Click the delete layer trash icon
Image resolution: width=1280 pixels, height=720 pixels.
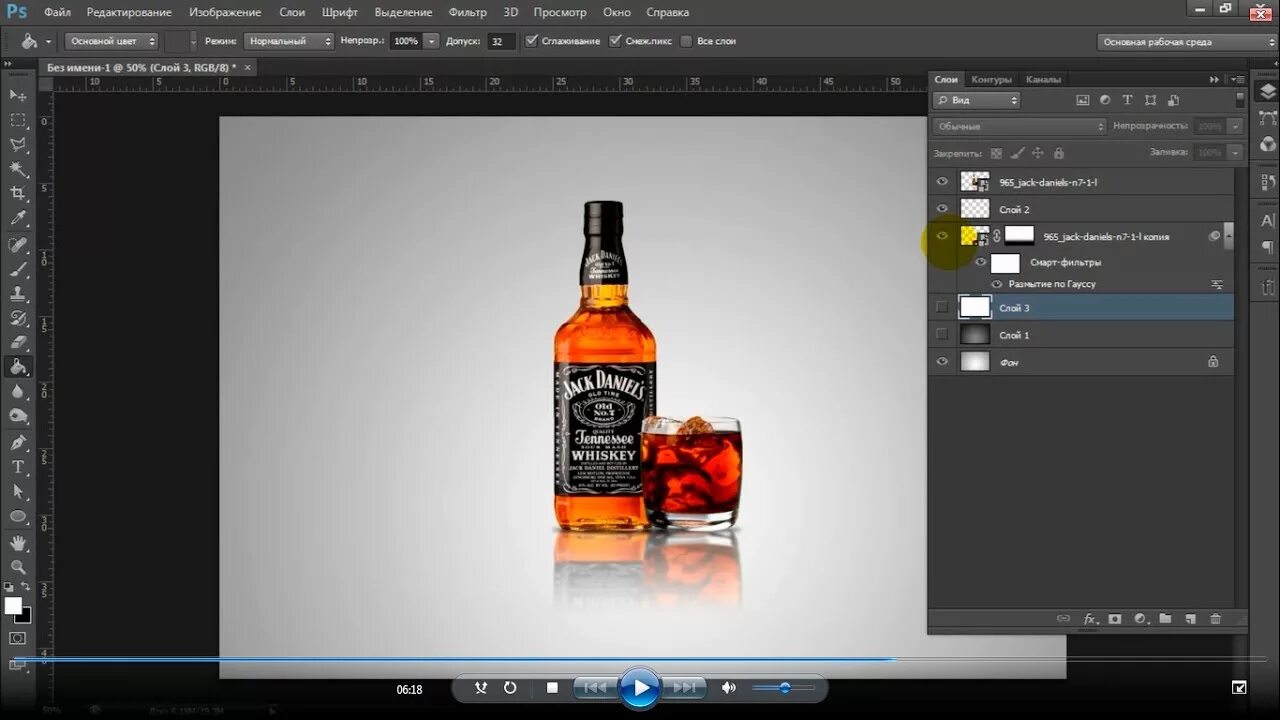pyautogui.click(x=1216, y=619)
